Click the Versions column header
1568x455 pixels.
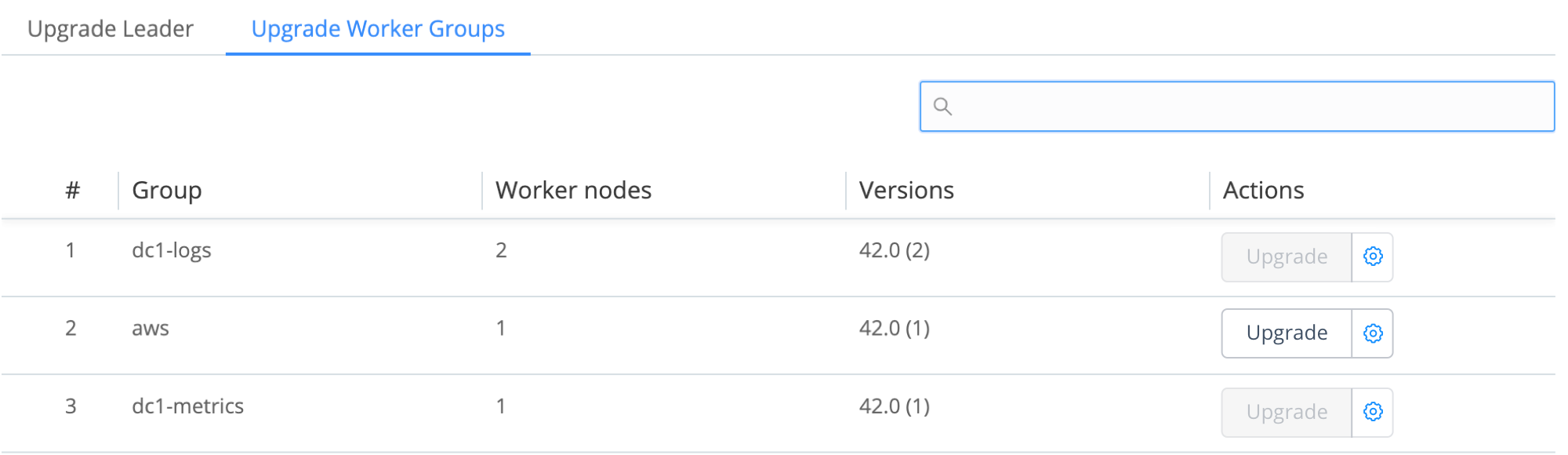click(907, 190)
